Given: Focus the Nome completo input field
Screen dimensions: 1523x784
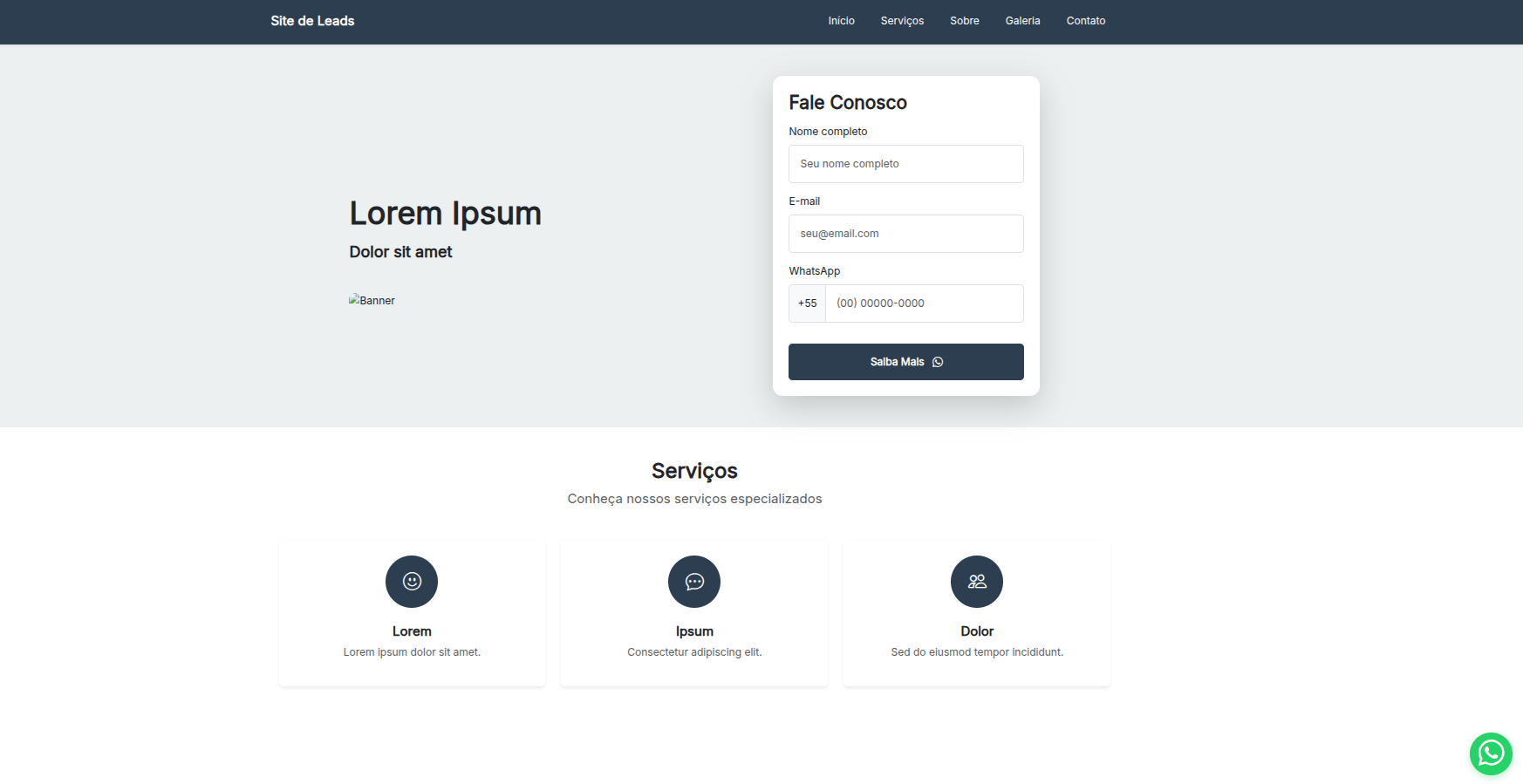Looking at the screenshot, I should [x=905, y=164].
